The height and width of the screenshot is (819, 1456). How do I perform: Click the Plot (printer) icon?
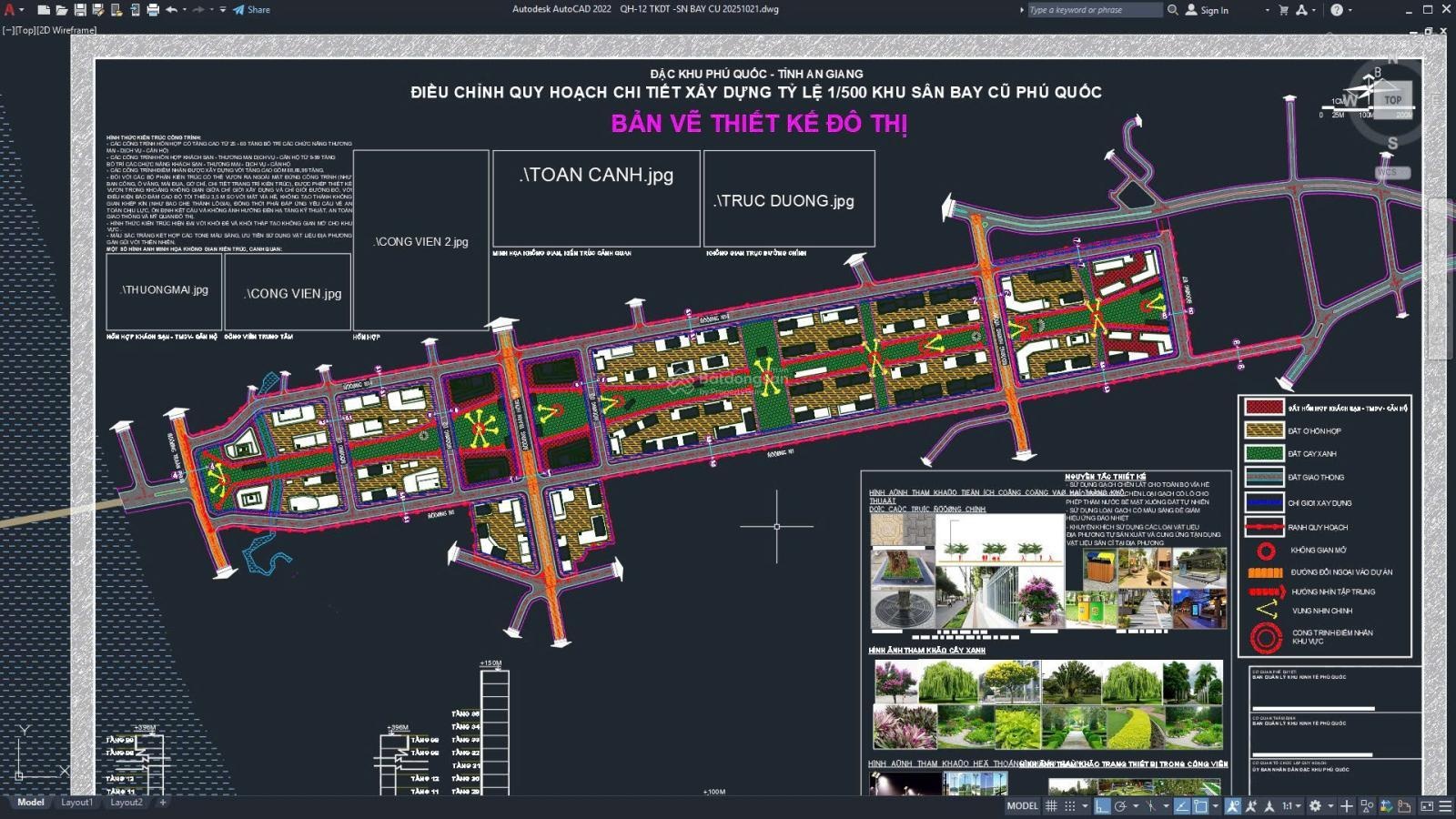153,10
